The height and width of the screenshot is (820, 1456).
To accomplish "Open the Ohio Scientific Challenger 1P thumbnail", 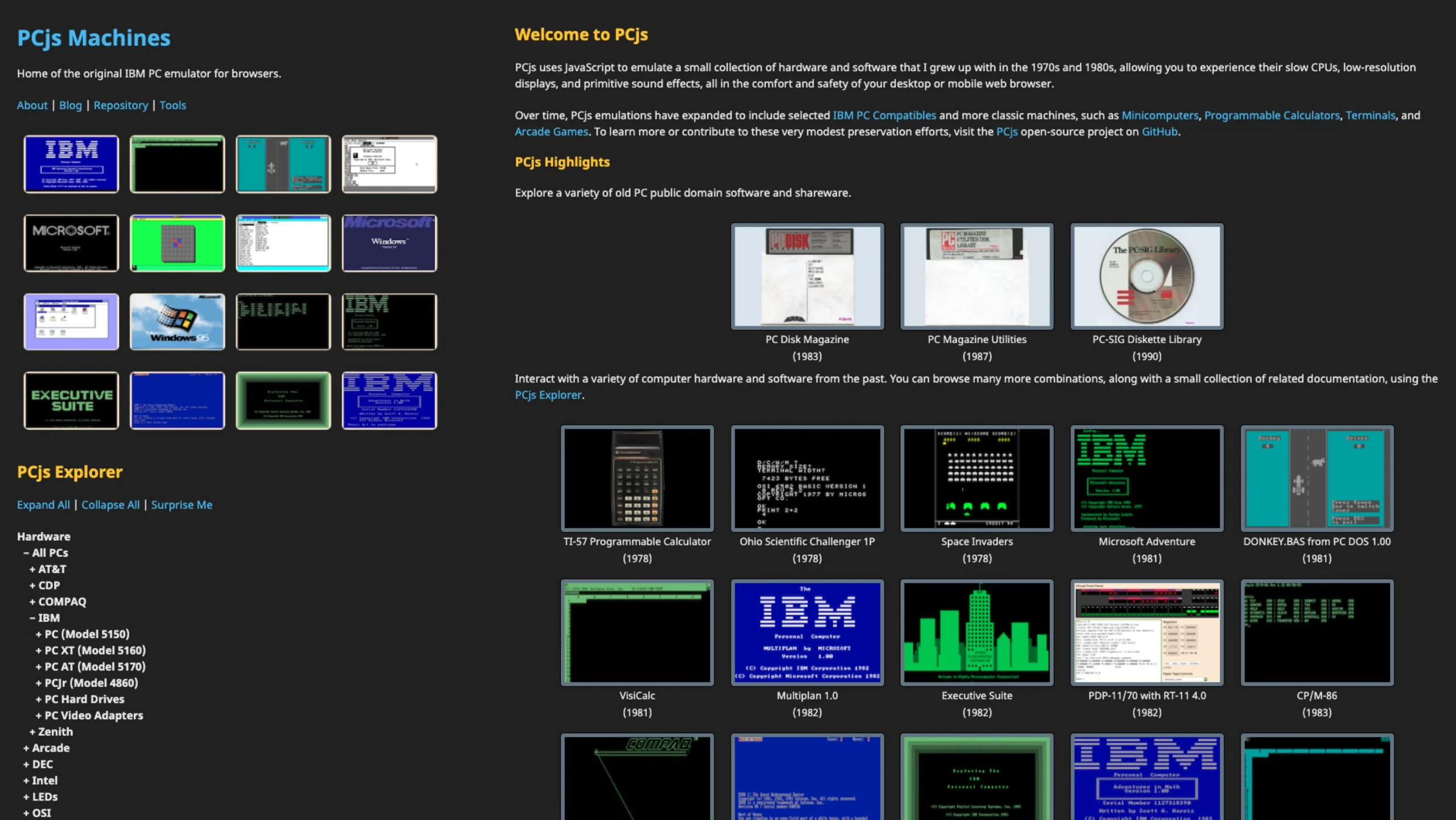I will (807, 478).
